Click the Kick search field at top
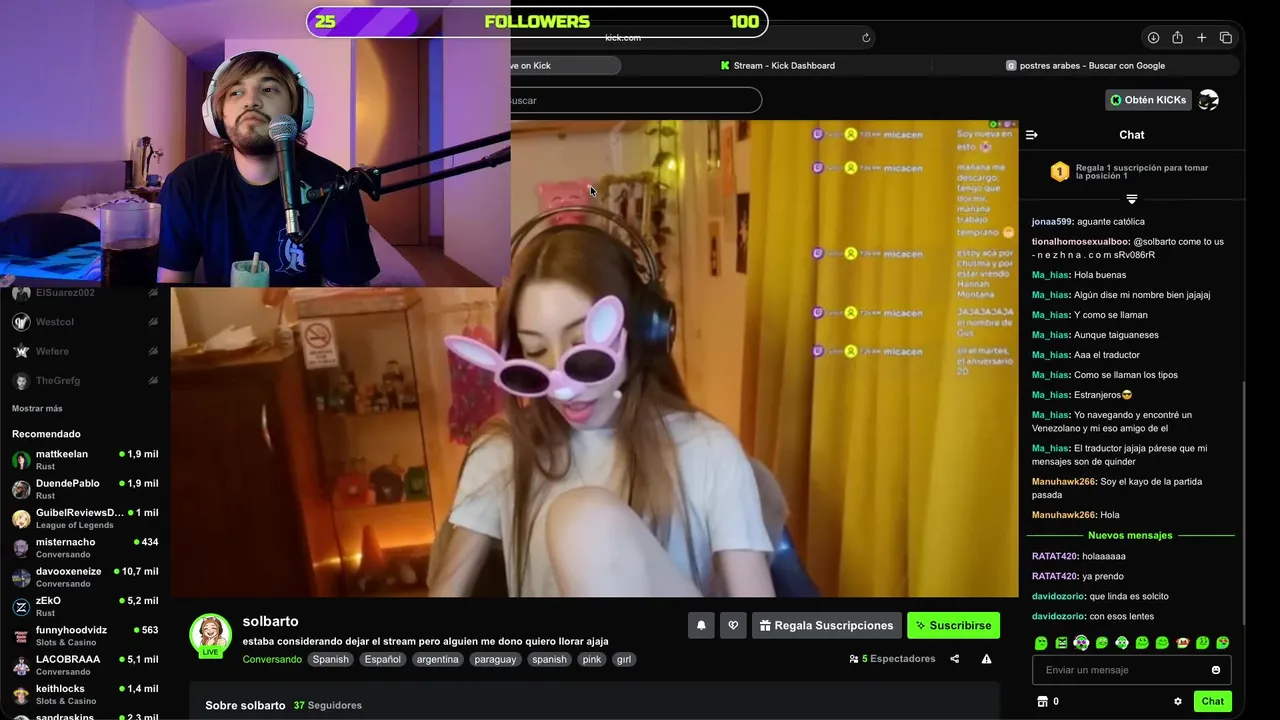 [636, 100]
